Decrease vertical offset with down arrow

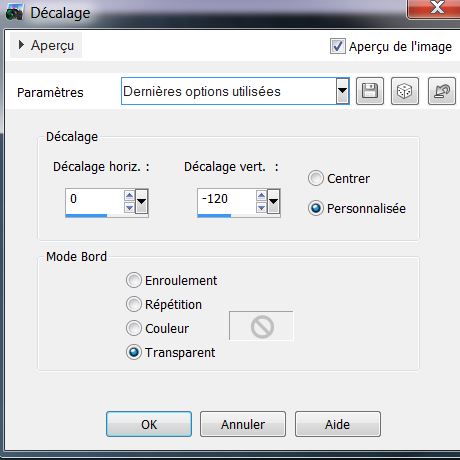click(x=261, y=208)
